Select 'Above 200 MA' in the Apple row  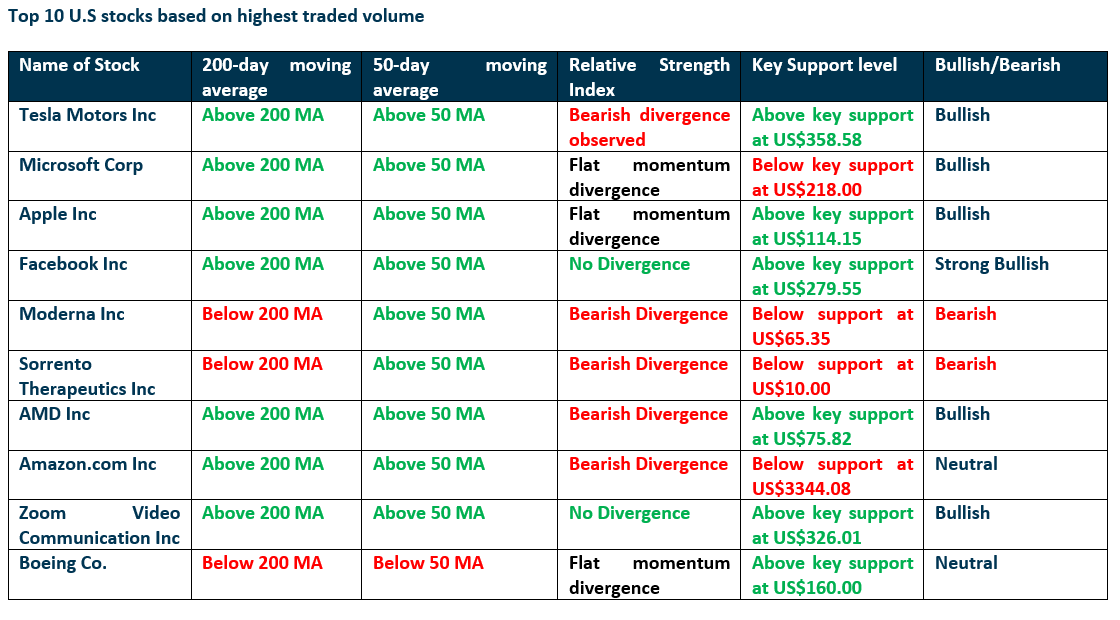[x=263, y=214]
